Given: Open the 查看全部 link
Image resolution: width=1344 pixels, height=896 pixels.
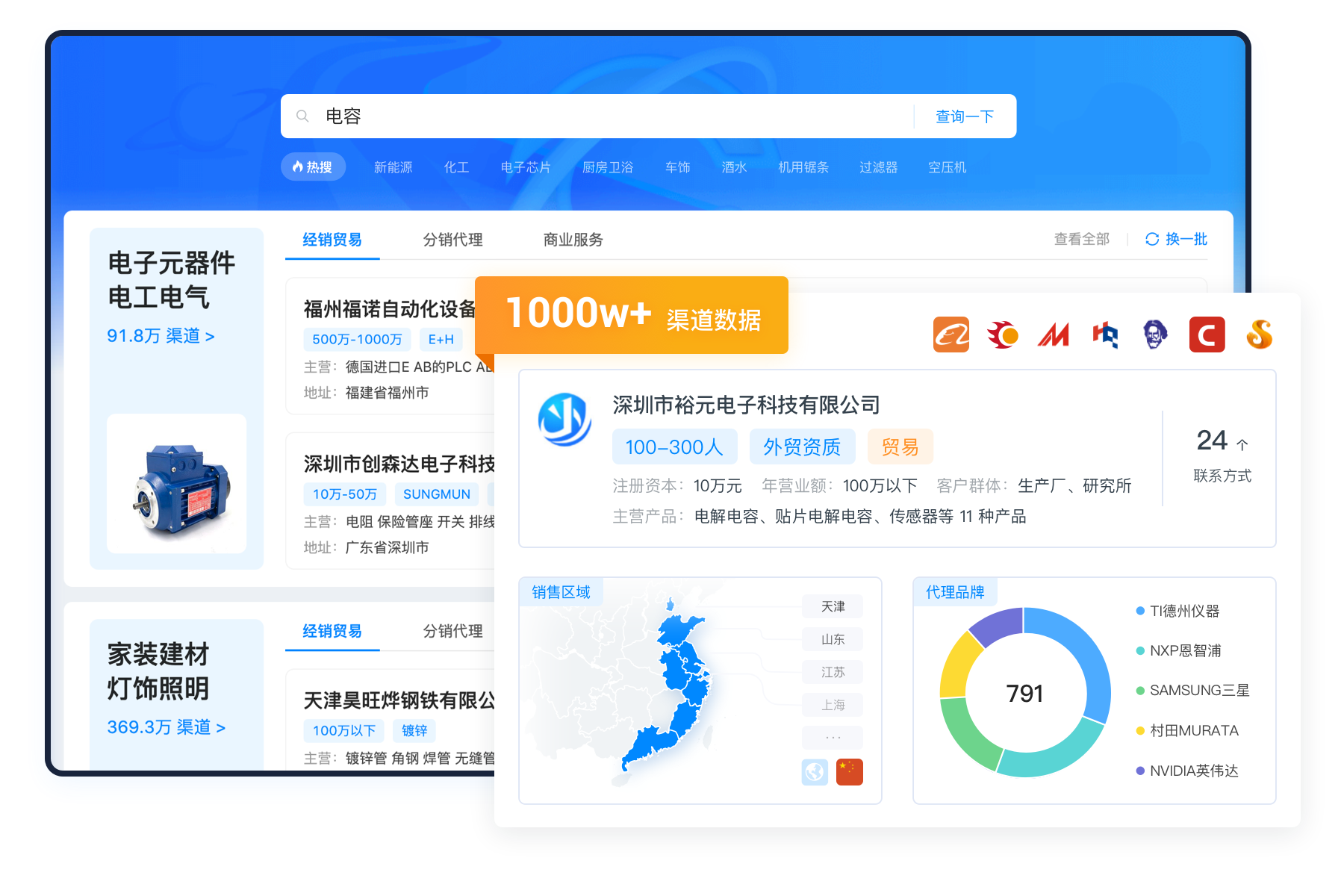Looking at the screenshot, I should pos(1082,239).
